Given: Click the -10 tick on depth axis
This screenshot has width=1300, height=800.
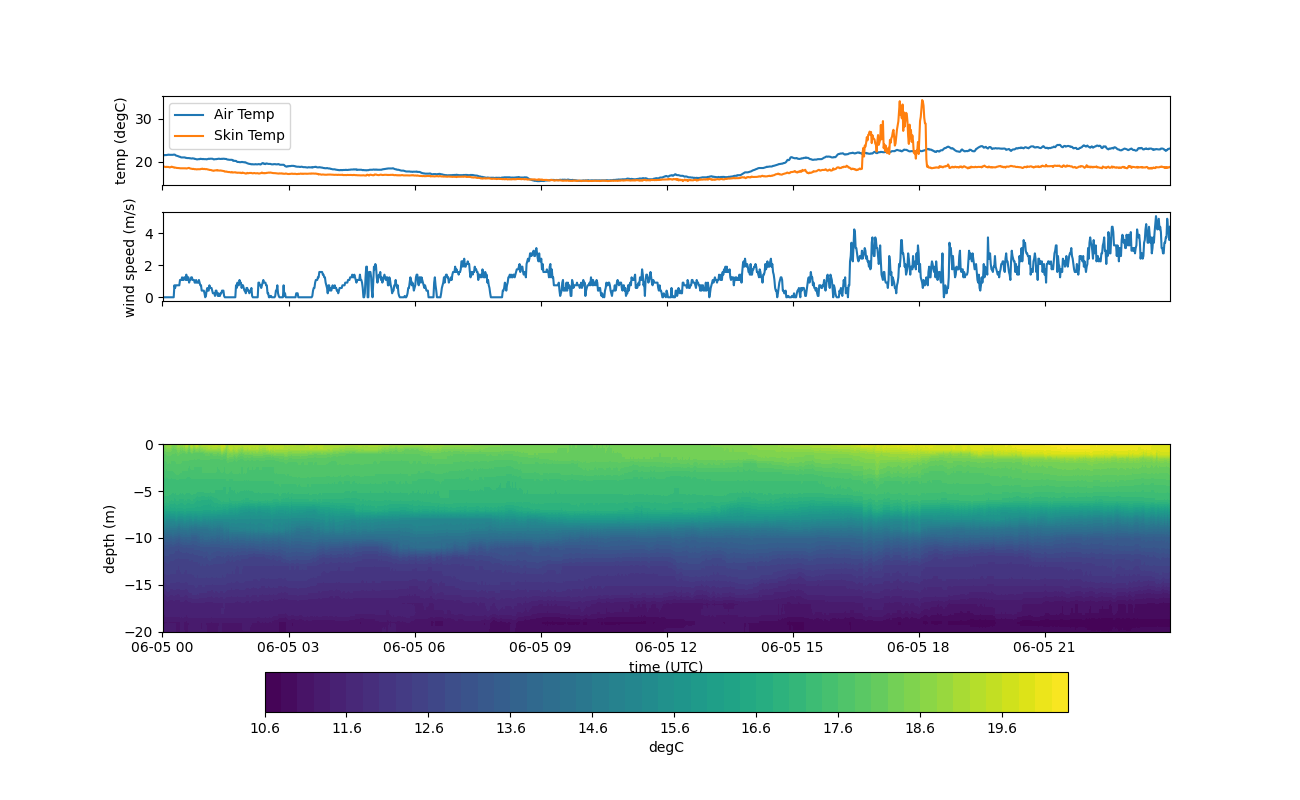Looking at the screenshot, I should pyautogui.click(x=139, y=538).
